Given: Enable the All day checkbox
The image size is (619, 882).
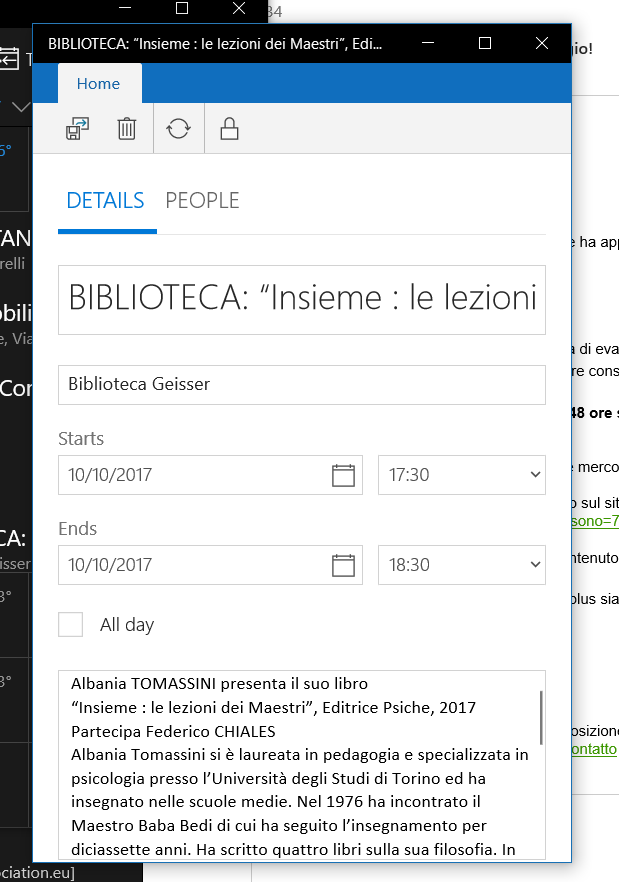Looking at the screenshot, I should point(71,625).
